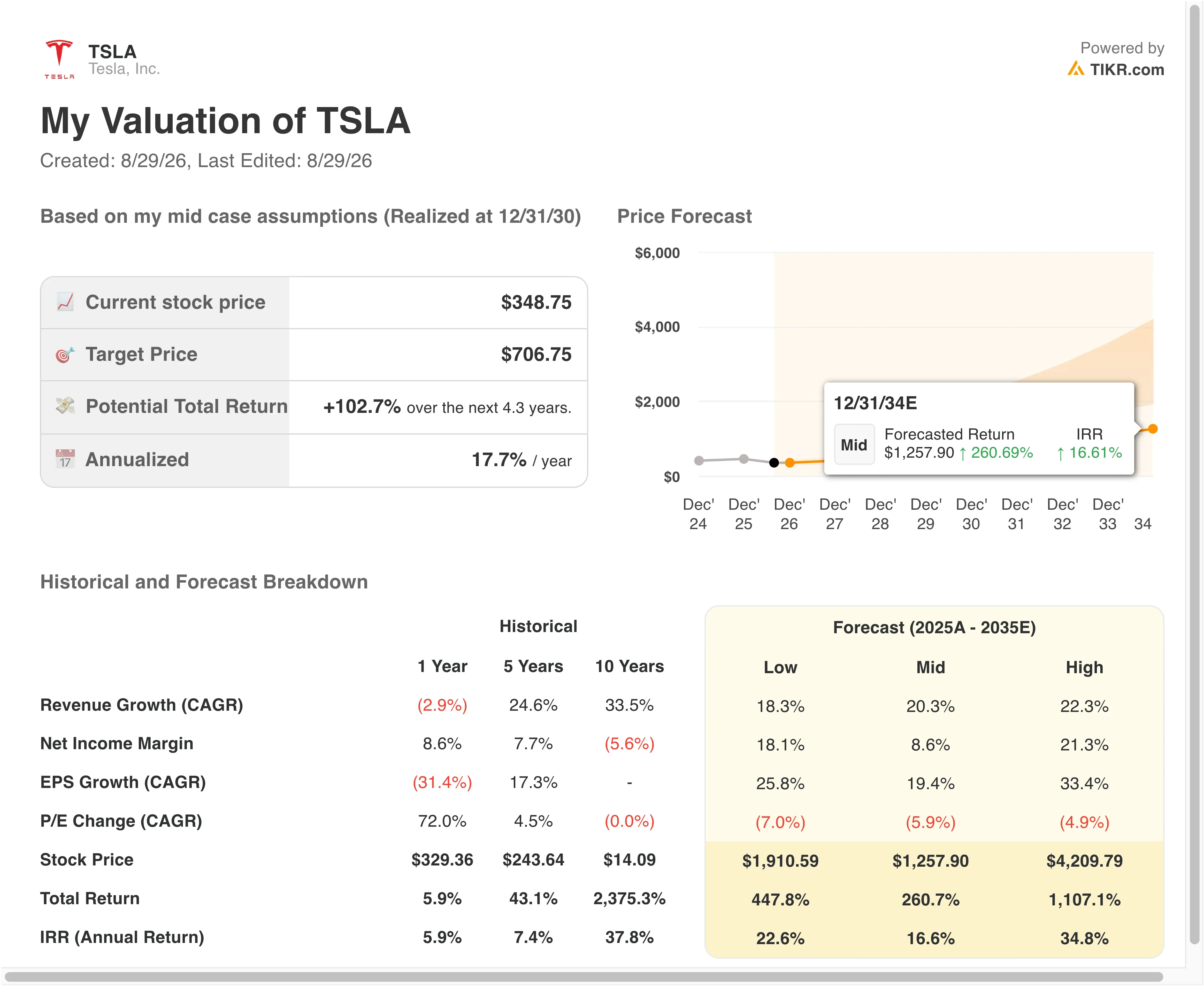
Task: Click the $706.75 target price value
Action: pos(536,354)
